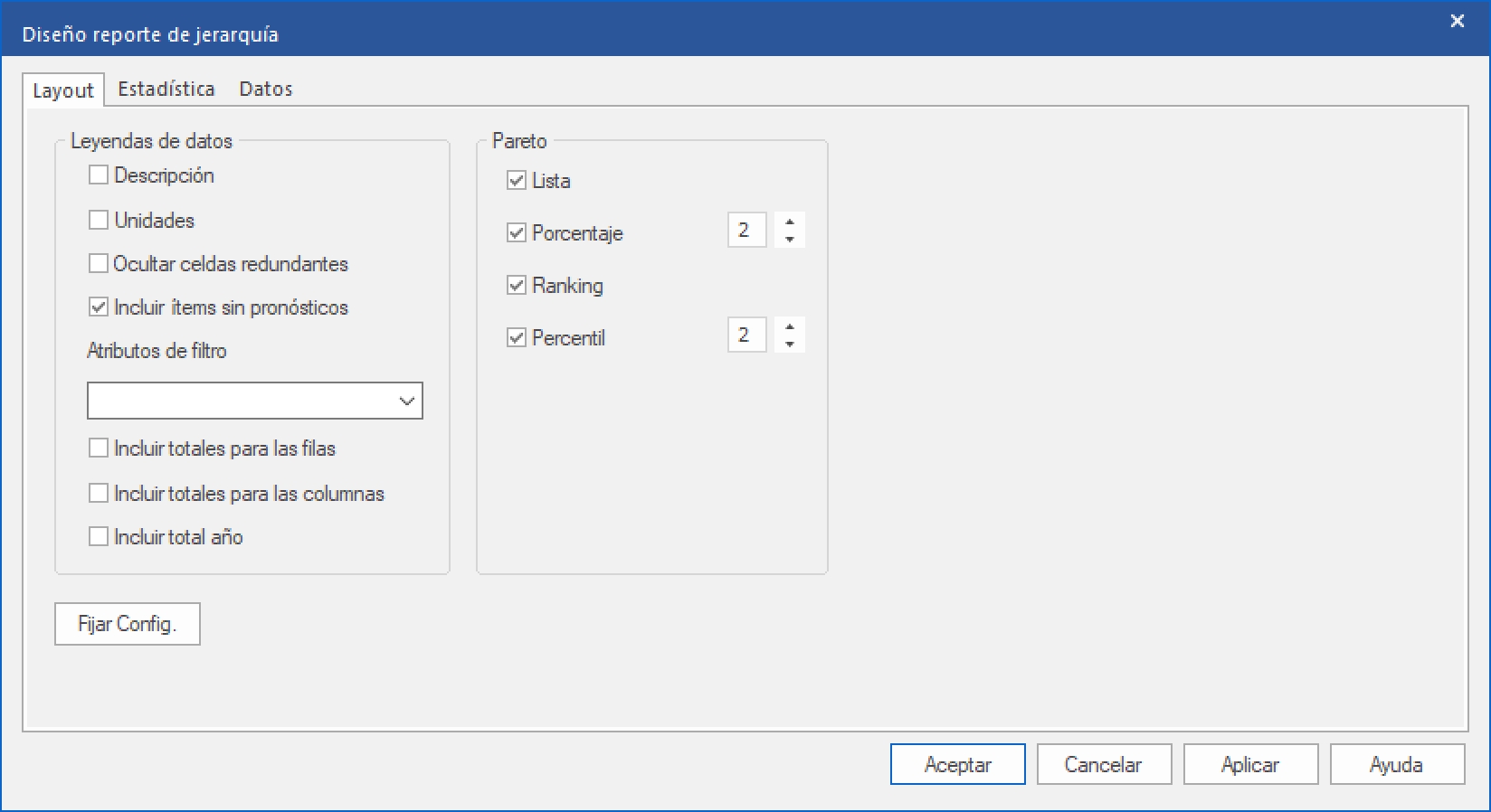Viewport: 1491px width, 812px height.
Task: Click the Aplicar button
Action: click(1250, 765)
